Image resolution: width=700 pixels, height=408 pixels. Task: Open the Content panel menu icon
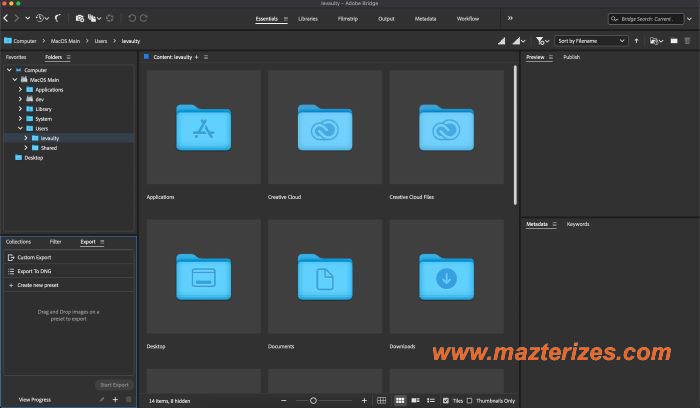206,57
